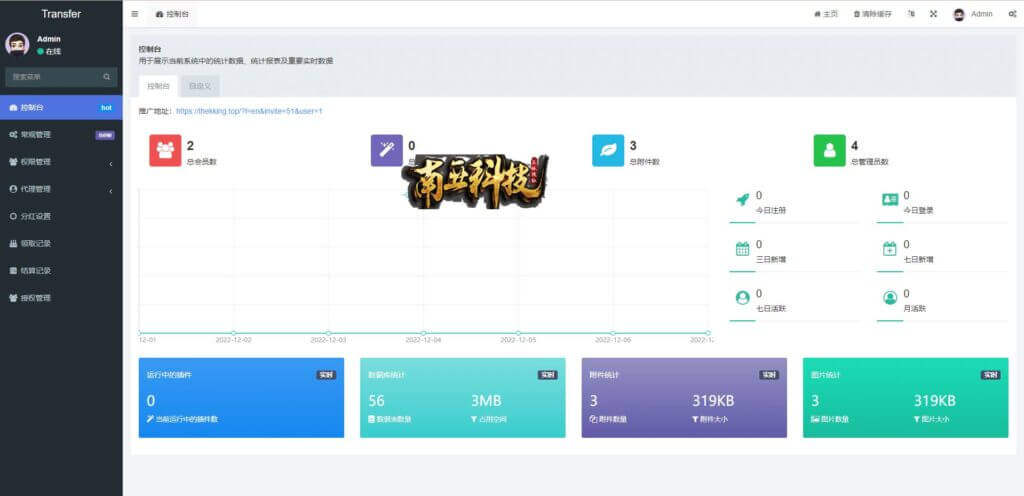The height and width of the screenshot is (496, 1024).
Task: Click the attachment icon beside 附件数量
Action: pyautogui.click(x=593, y=419)
